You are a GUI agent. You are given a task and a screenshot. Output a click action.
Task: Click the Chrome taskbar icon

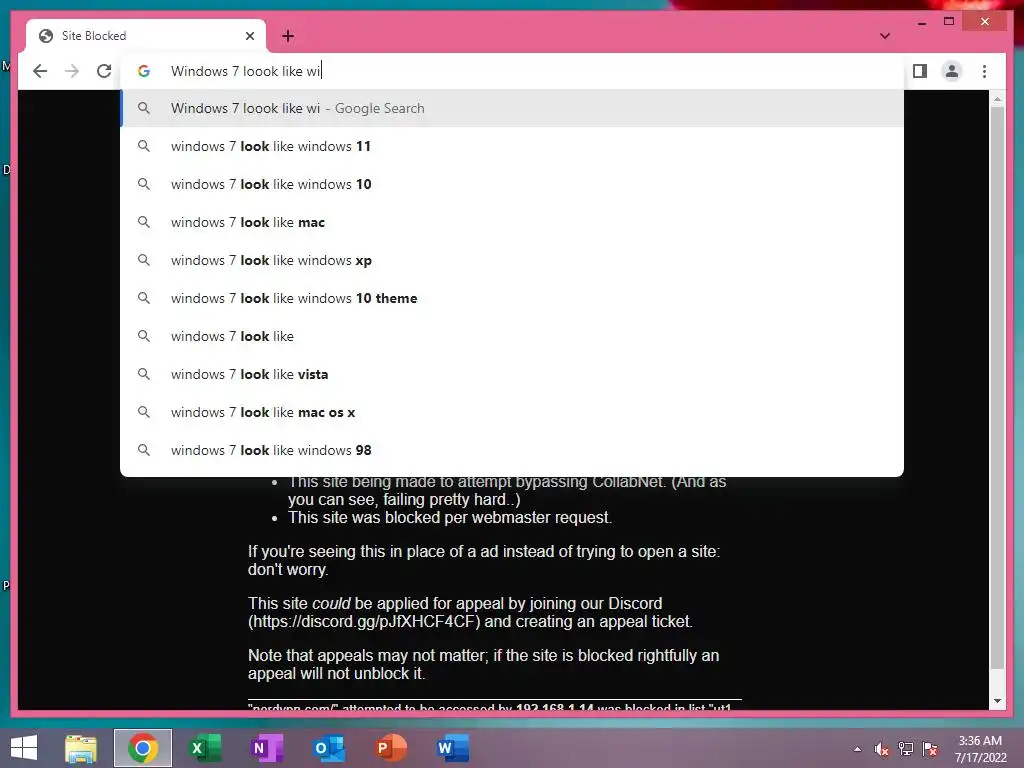142,748
